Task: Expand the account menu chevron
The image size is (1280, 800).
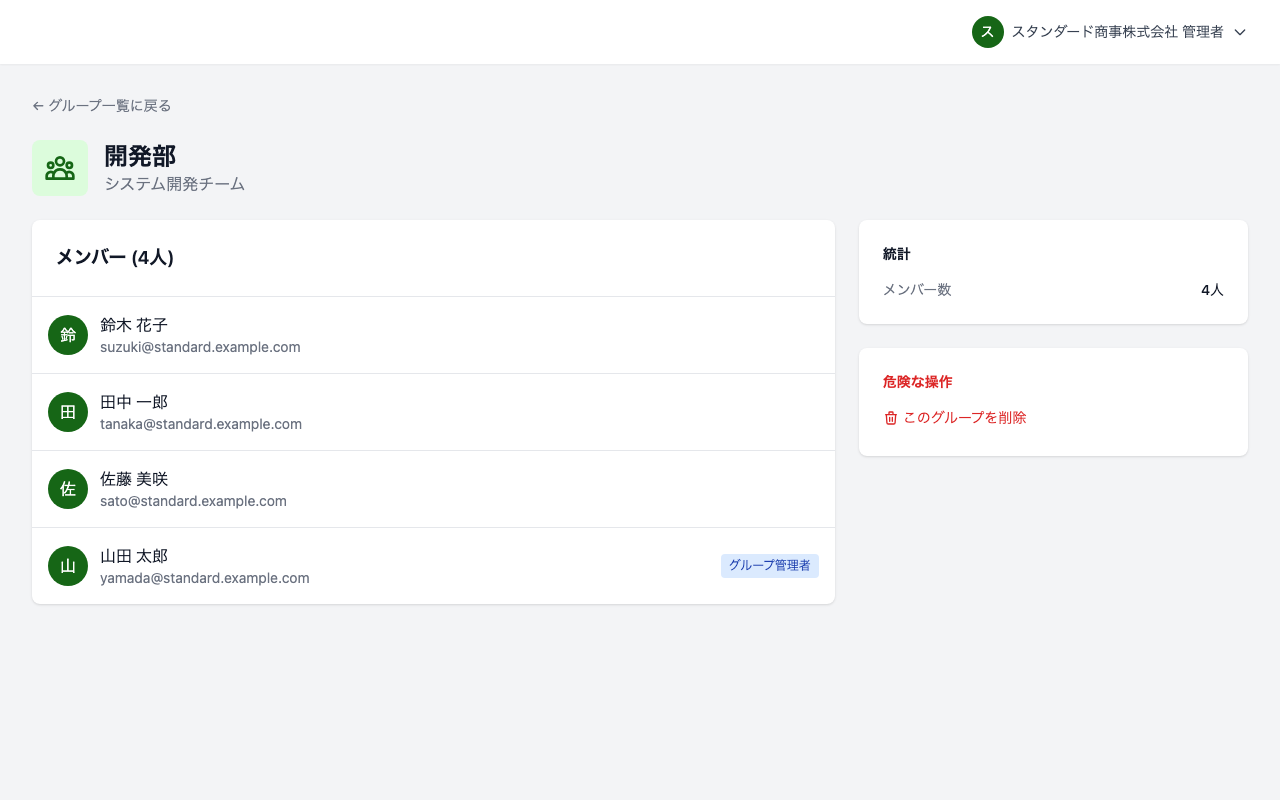Action: click(x=1240, y=32)
